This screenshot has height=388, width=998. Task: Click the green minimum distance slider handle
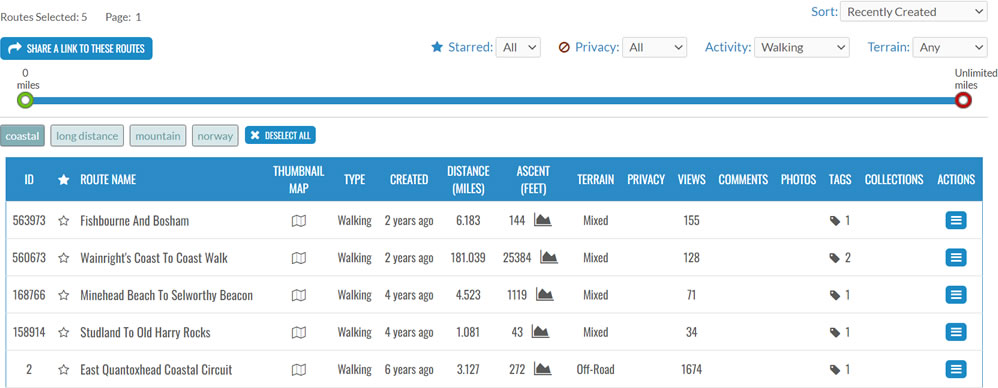(x=25, y=100)
